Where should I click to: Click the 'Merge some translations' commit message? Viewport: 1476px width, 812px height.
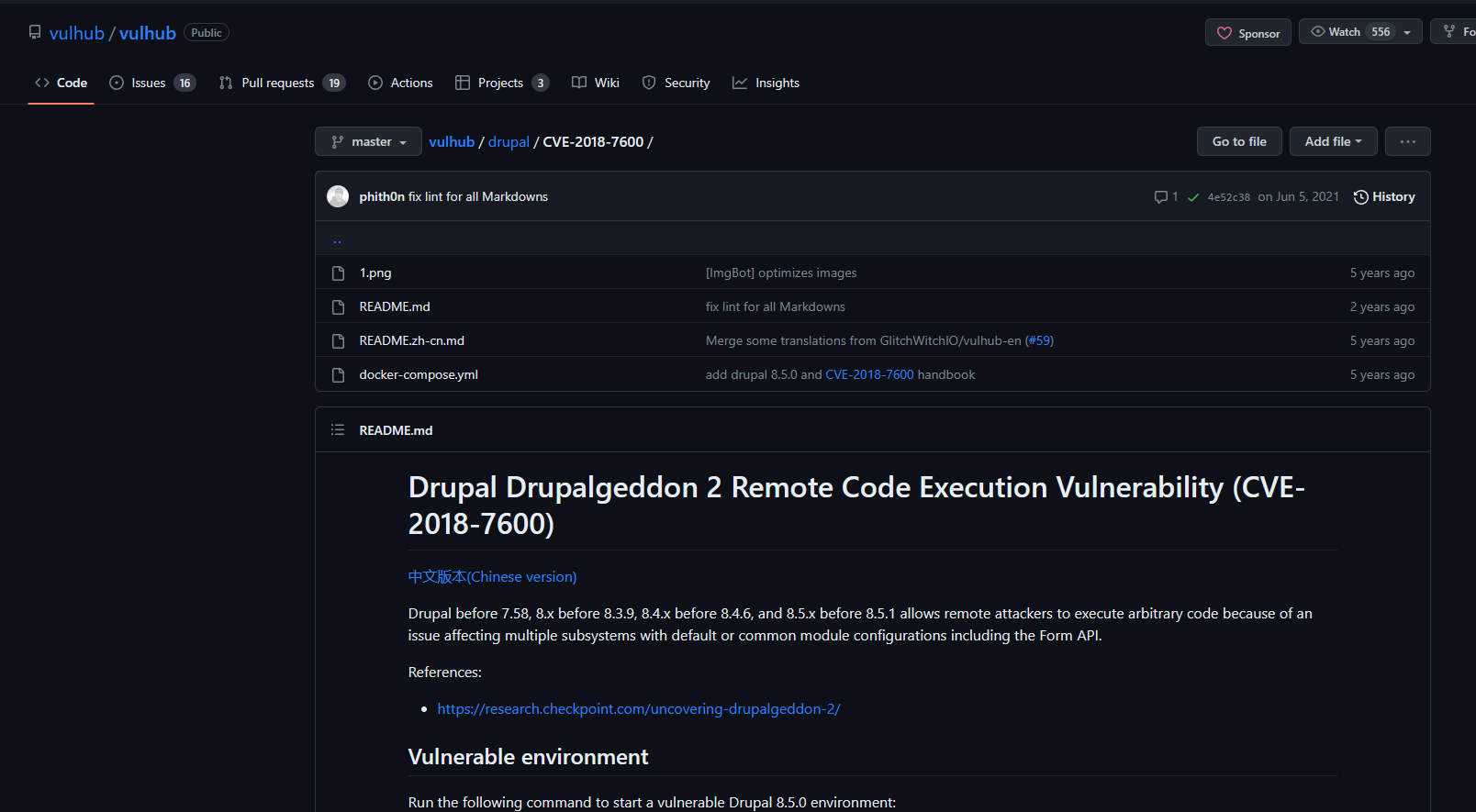point(864,341)
